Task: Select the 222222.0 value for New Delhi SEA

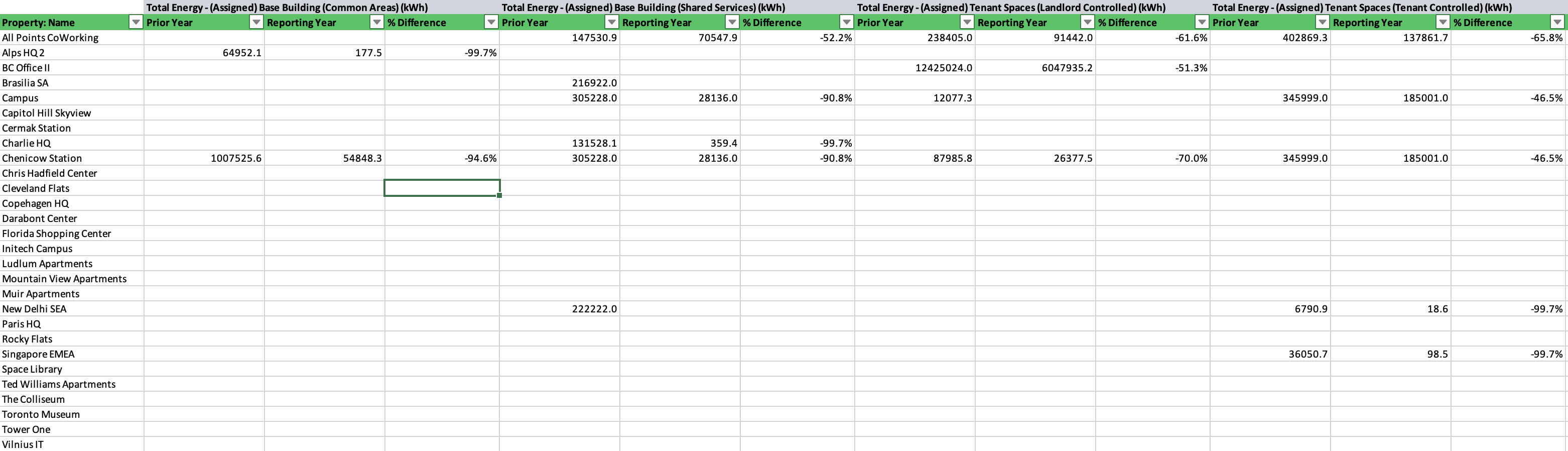Action: click(x=560, y=309)
